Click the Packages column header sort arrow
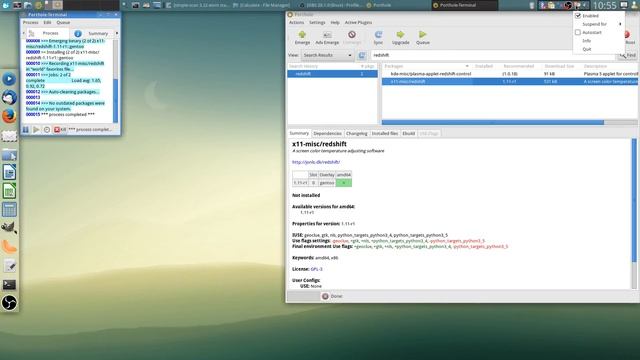This screenshot has width=640, height=360. pos(467,66)
